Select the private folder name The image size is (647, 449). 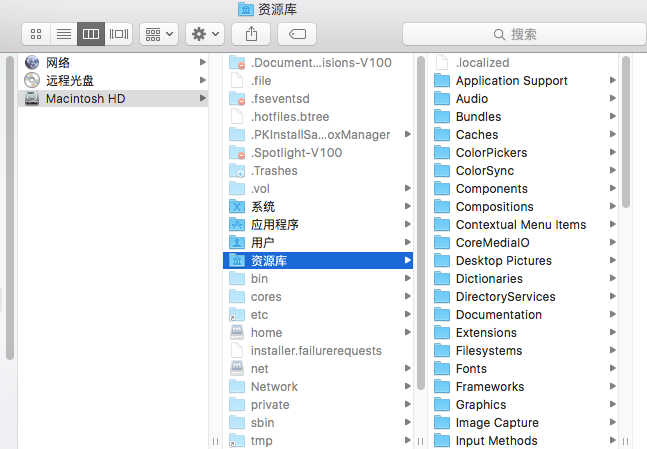pyautogui.click(x=270, y=404)
